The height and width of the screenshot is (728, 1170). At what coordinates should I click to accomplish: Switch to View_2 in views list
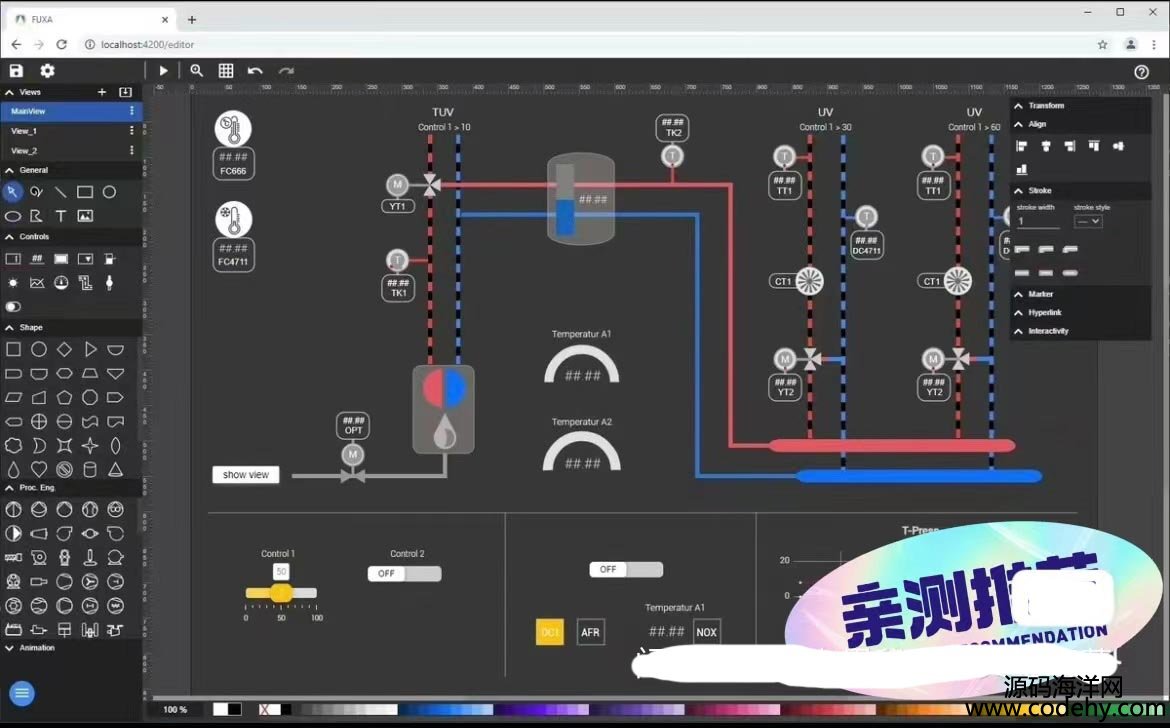[24, 151]
